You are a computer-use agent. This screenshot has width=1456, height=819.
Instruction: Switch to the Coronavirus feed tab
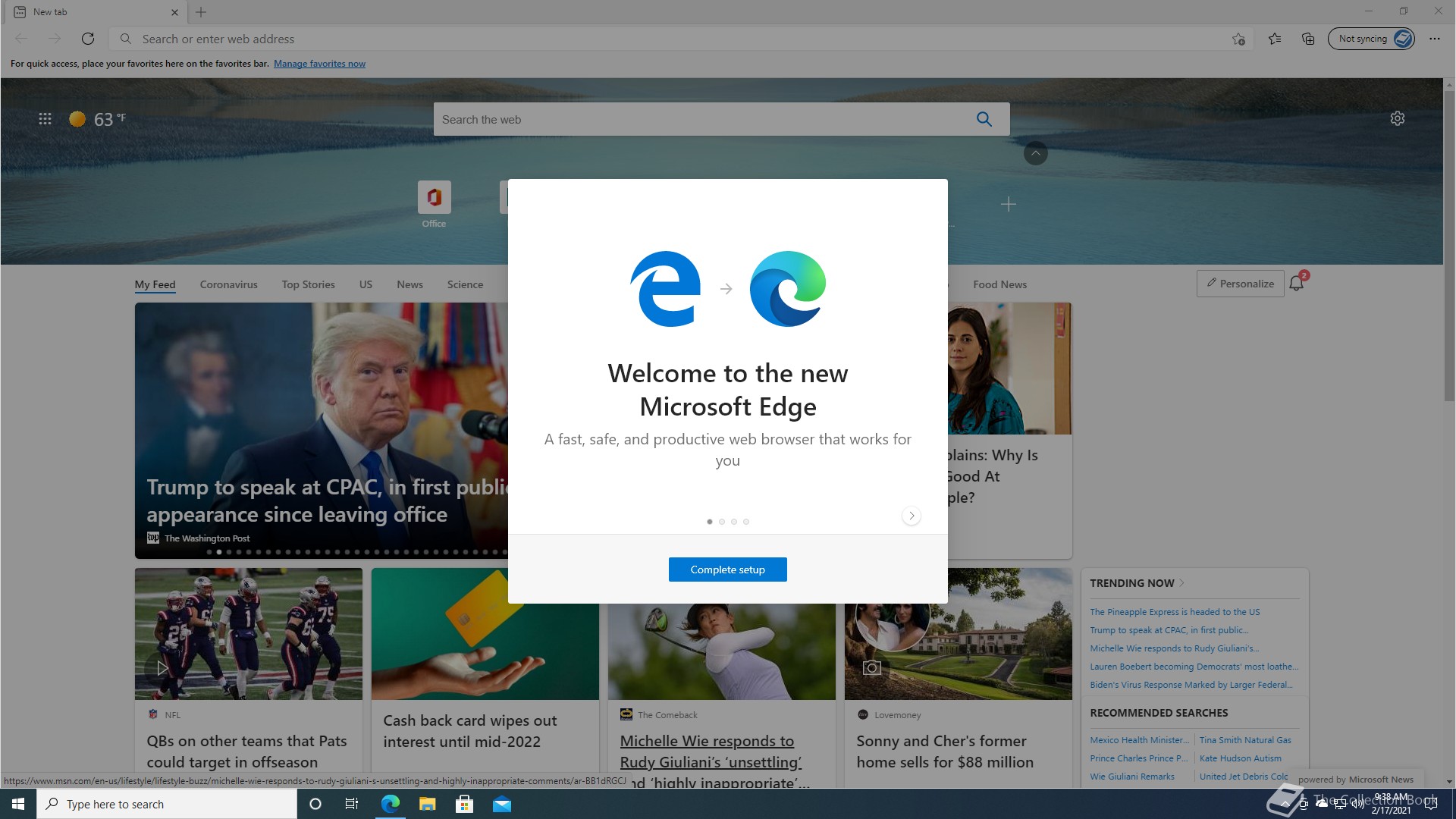tap(228, 284)
